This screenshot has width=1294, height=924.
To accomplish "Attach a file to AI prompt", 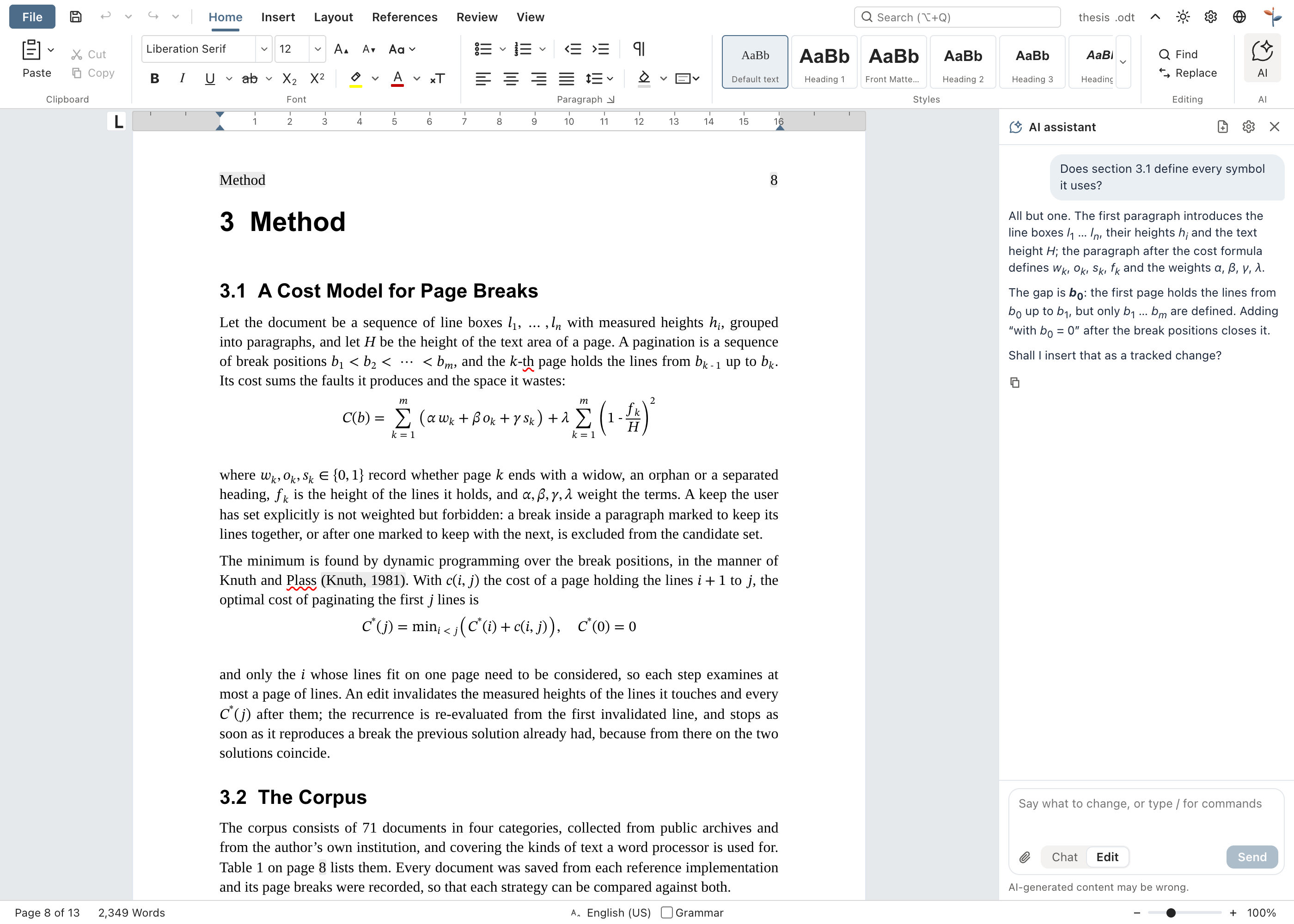I will (x=1025, y=857).
